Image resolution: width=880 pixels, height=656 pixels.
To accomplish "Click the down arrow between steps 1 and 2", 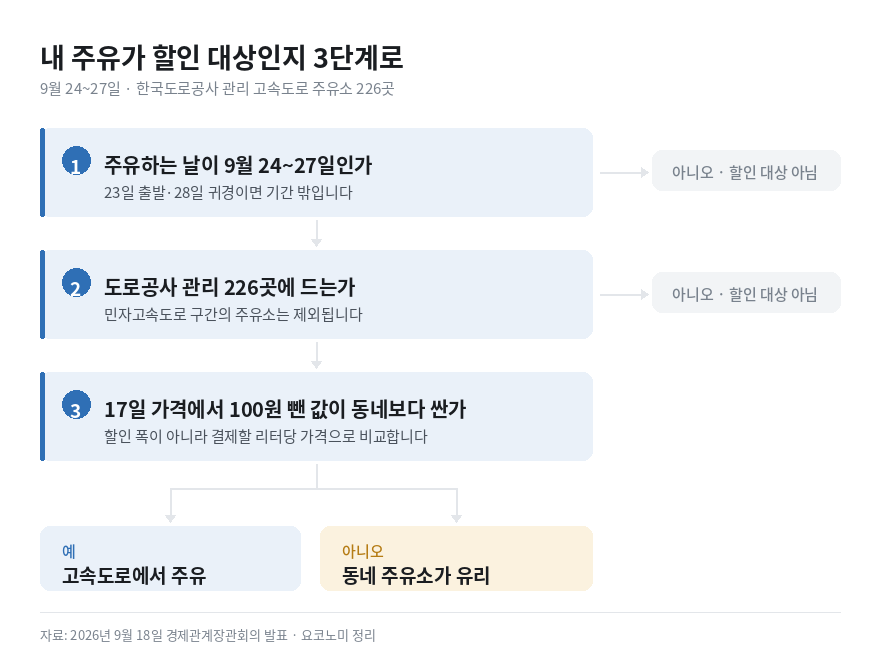I will (x=317, y=233).
